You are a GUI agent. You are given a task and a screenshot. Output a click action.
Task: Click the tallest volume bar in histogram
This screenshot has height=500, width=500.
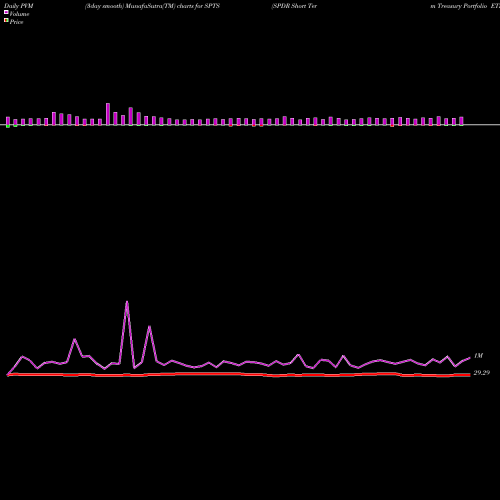(x=108, y=114)
